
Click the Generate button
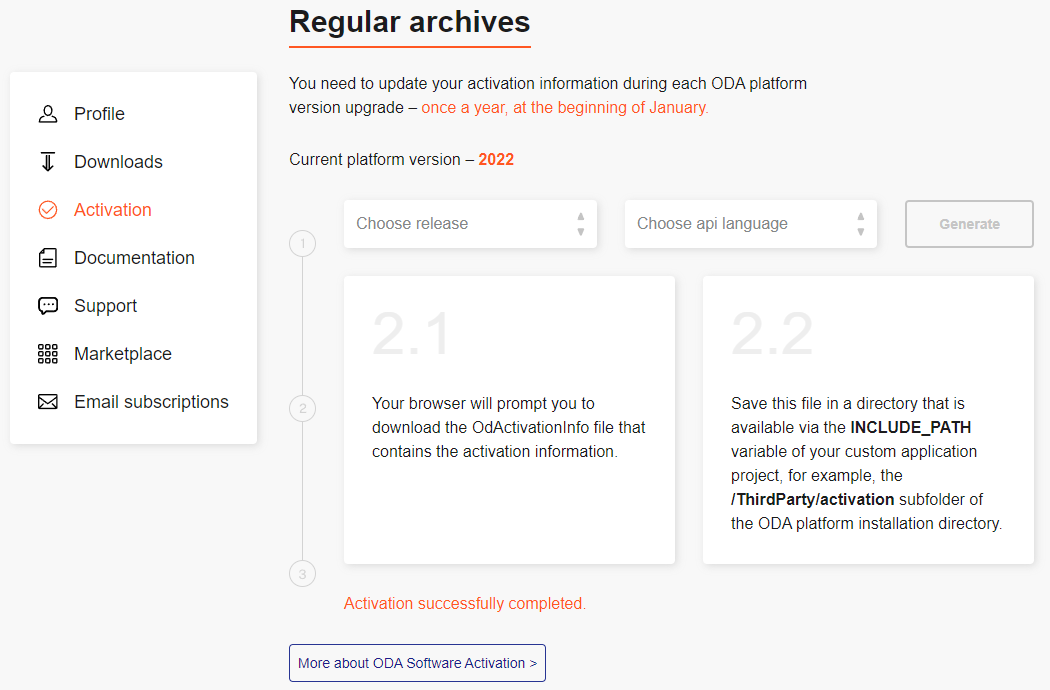(969, 224)
